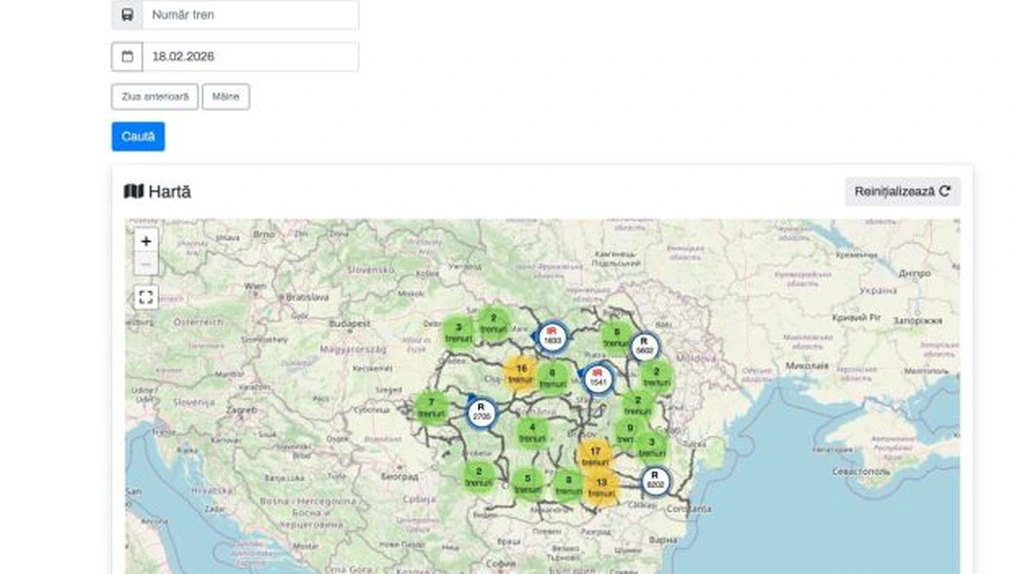Select the IR 1541 train marker
The width and height of the screenshot is (1020, 574).
pos(598,378)
